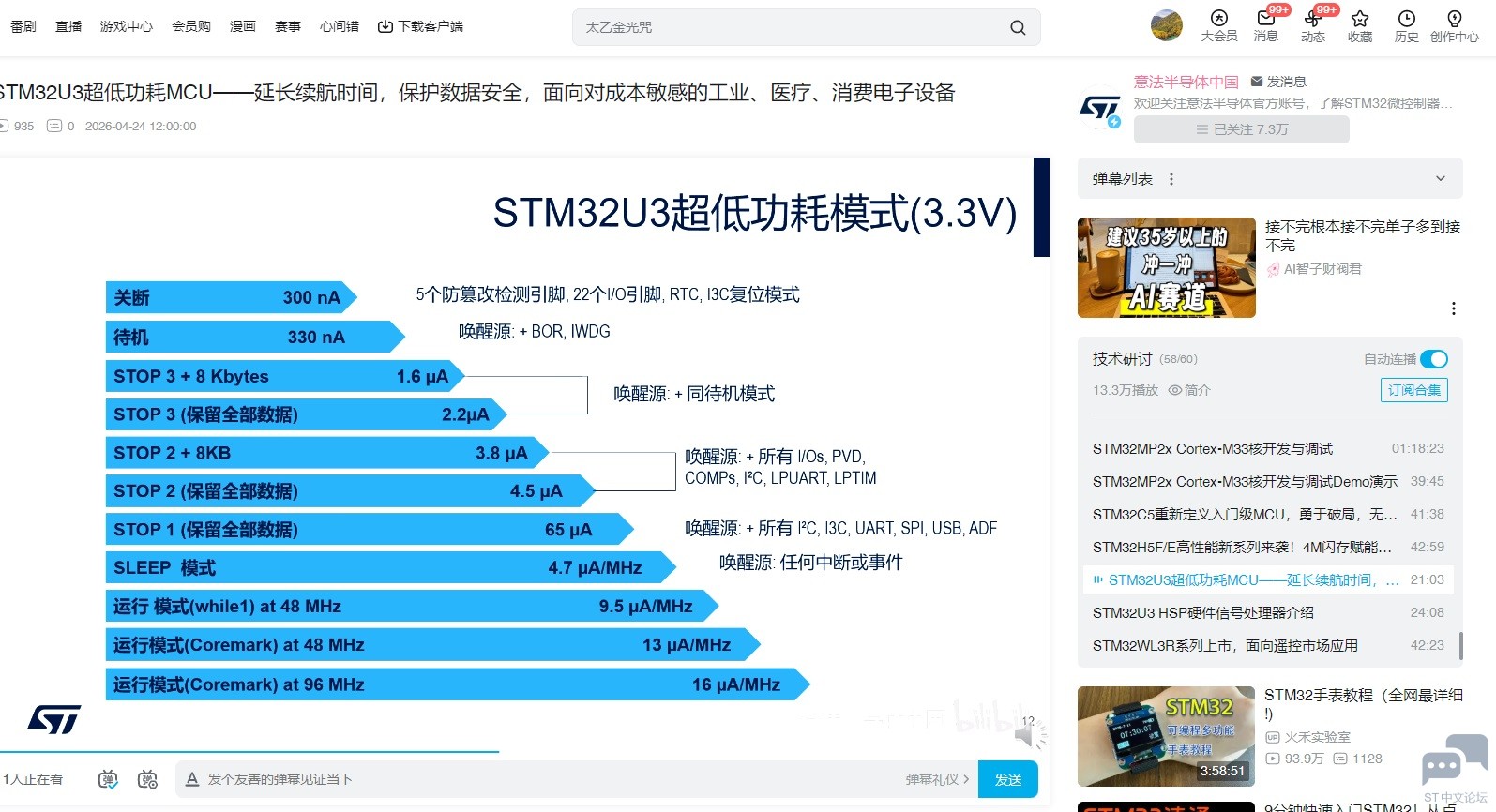Viewport: 1496px width, 812px height.
Task: Select the current STM32U3超低功耗MCU playlist item
Action: pyautogui.click(x=1268, y=580)
